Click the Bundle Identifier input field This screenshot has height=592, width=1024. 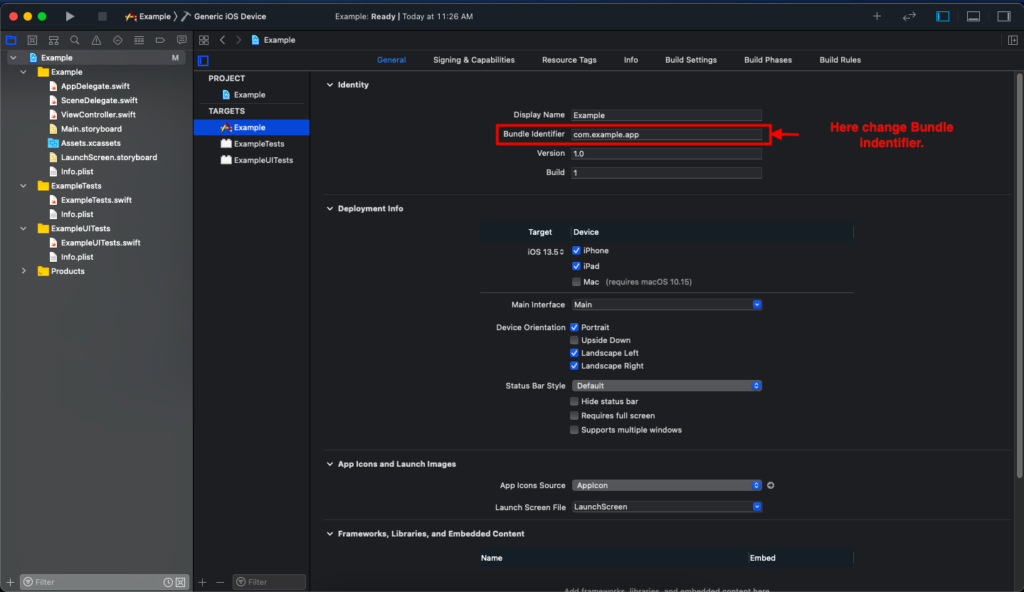point(667,133)
